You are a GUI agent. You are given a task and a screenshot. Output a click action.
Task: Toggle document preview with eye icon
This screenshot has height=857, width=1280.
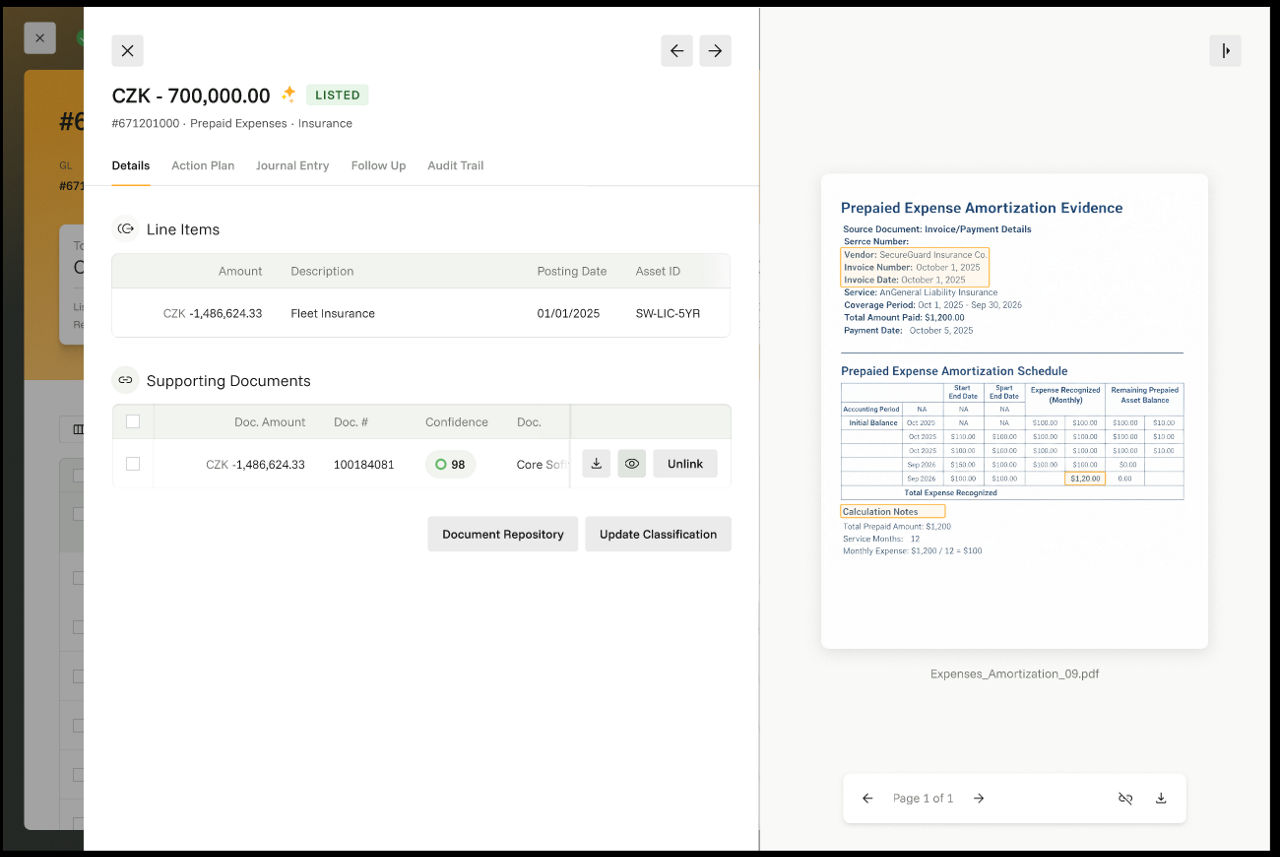point(632,464)
